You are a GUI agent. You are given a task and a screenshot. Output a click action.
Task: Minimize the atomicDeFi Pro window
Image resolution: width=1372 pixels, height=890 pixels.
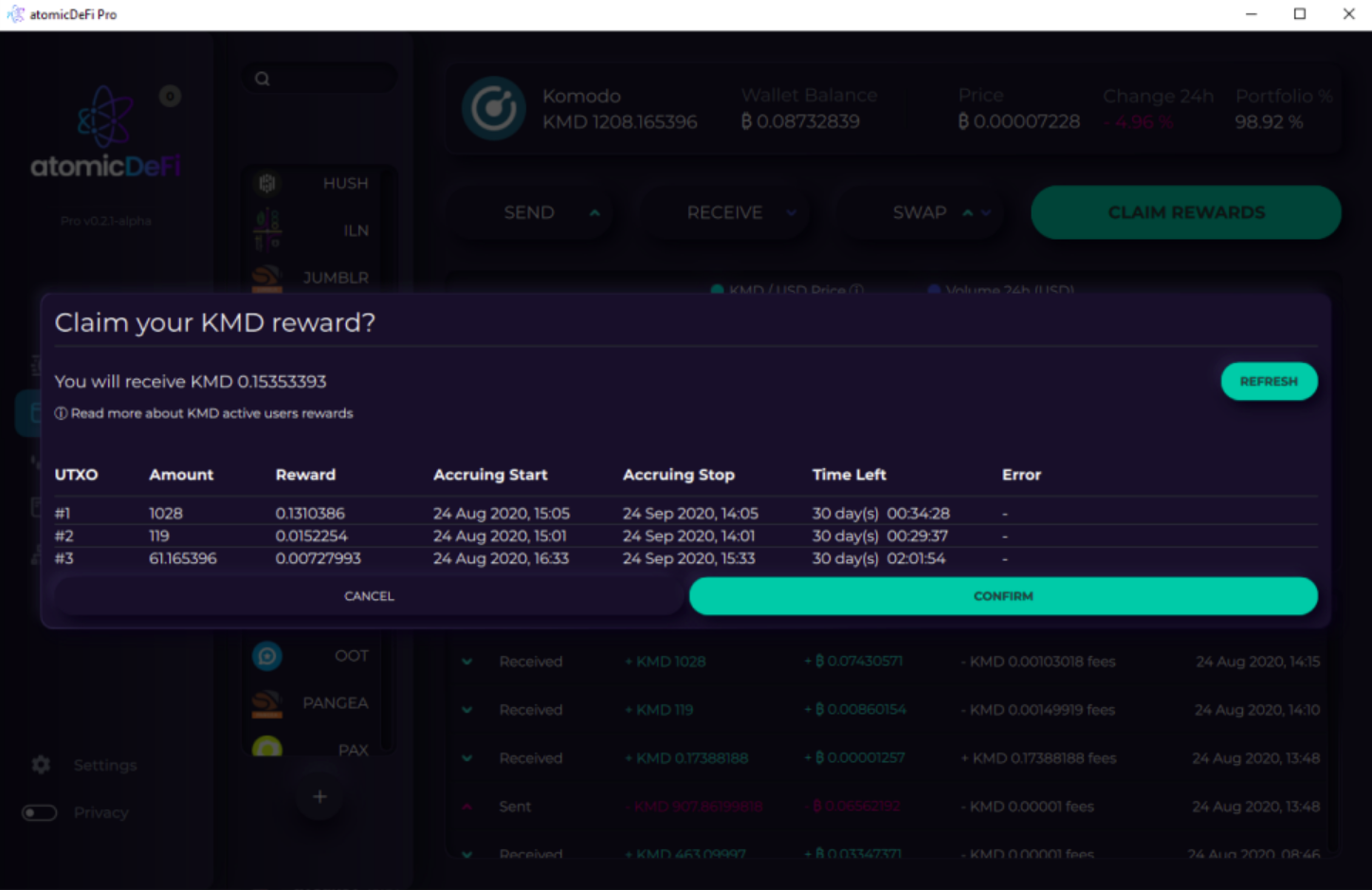(1252, 14)
